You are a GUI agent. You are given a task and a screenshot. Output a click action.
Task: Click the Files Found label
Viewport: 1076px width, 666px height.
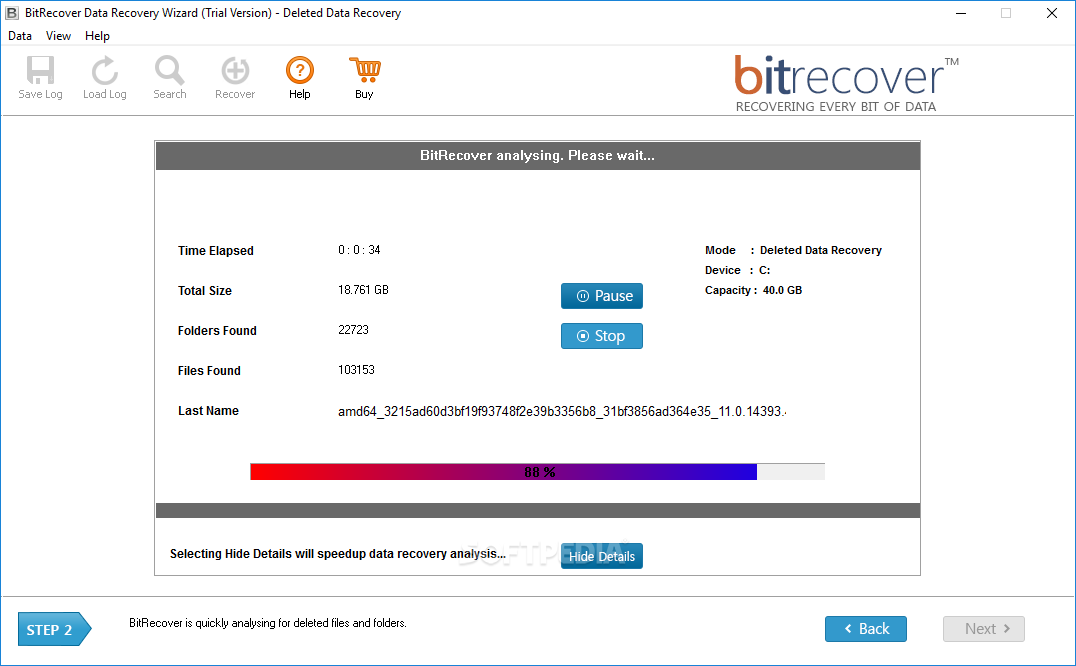click(209, 371)
